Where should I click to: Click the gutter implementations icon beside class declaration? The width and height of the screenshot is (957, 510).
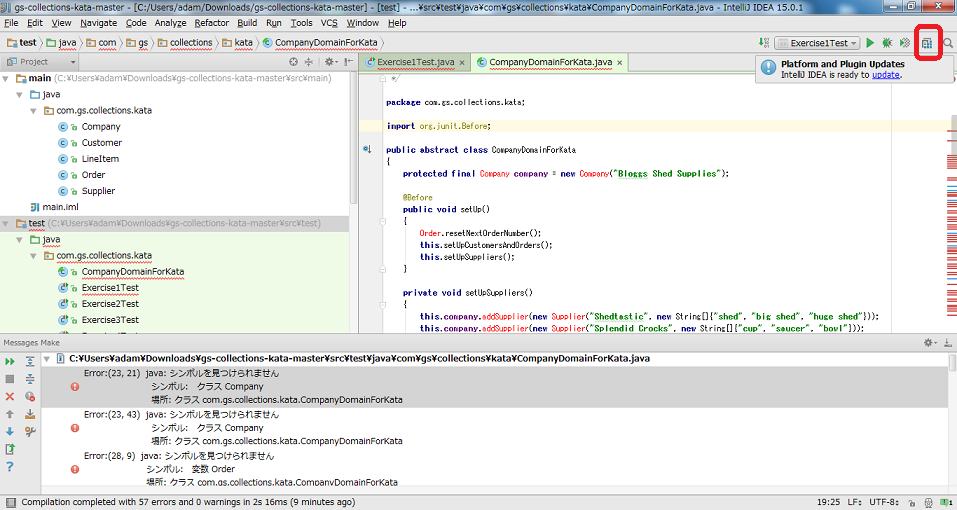367,149
